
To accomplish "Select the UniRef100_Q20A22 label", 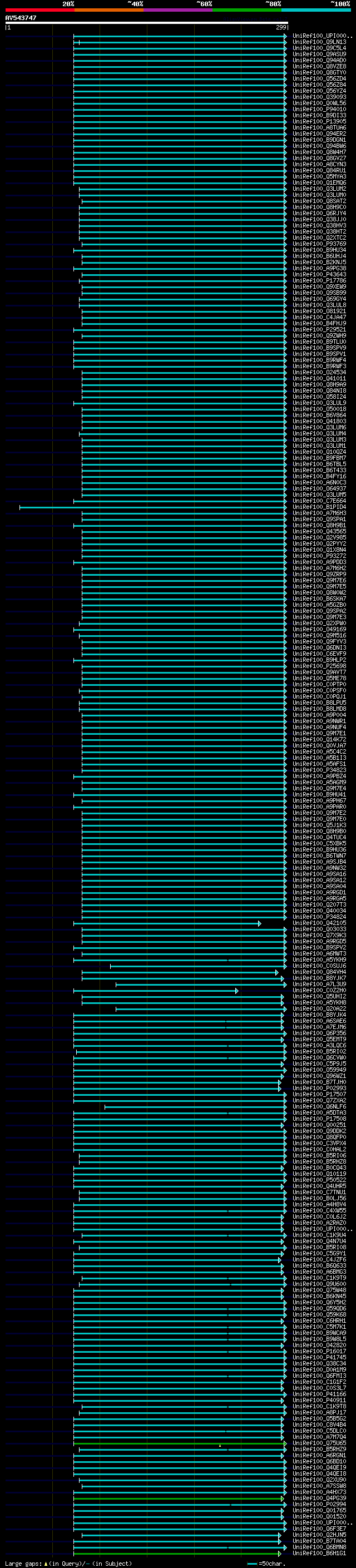I will (319, 1008).
